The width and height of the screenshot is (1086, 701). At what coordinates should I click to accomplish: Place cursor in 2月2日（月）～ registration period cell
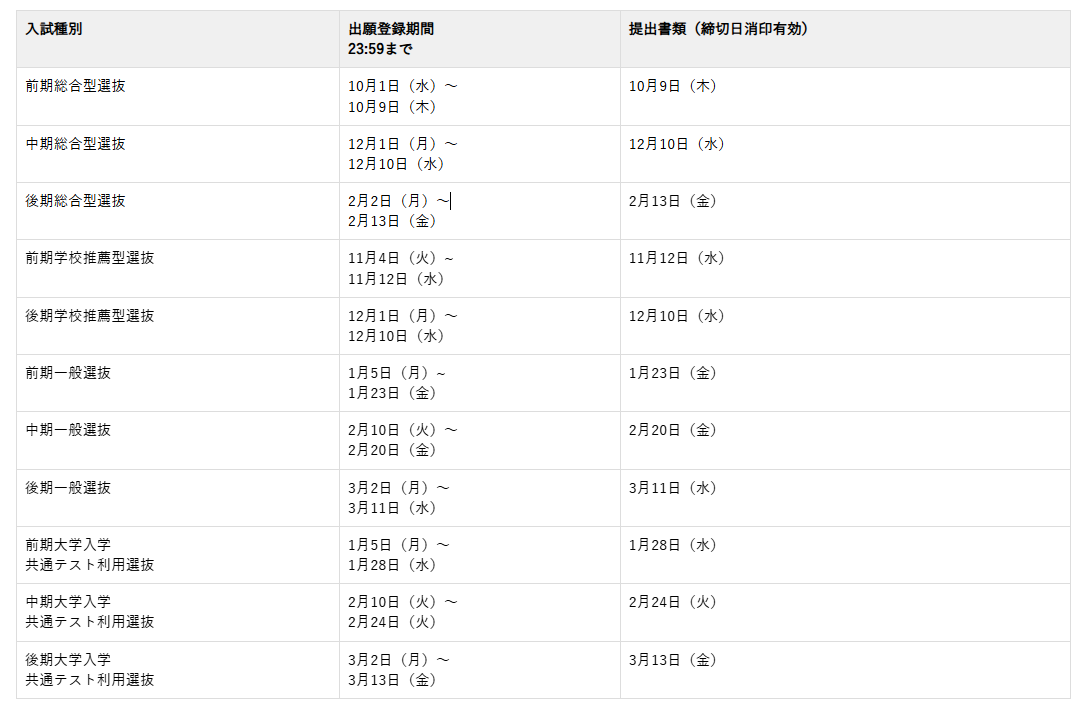[x=399, y=201]
